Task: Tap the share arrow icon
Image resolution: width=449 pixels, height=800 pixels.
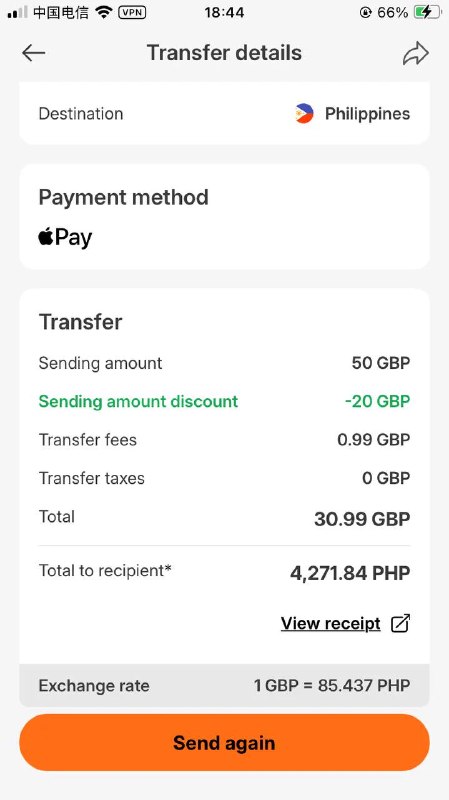Action: pyautogui.click(x=416, y=54)
